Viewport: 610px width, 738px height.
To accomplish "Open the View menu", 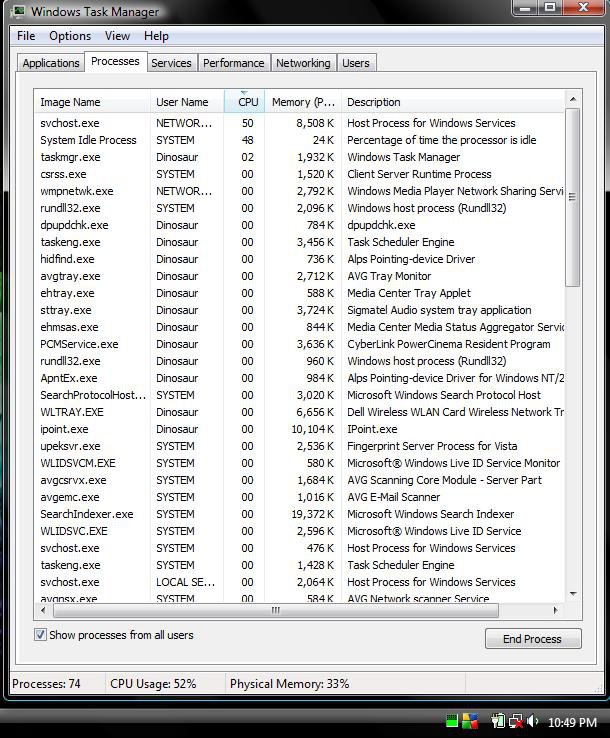I will (x=117, y=36).
